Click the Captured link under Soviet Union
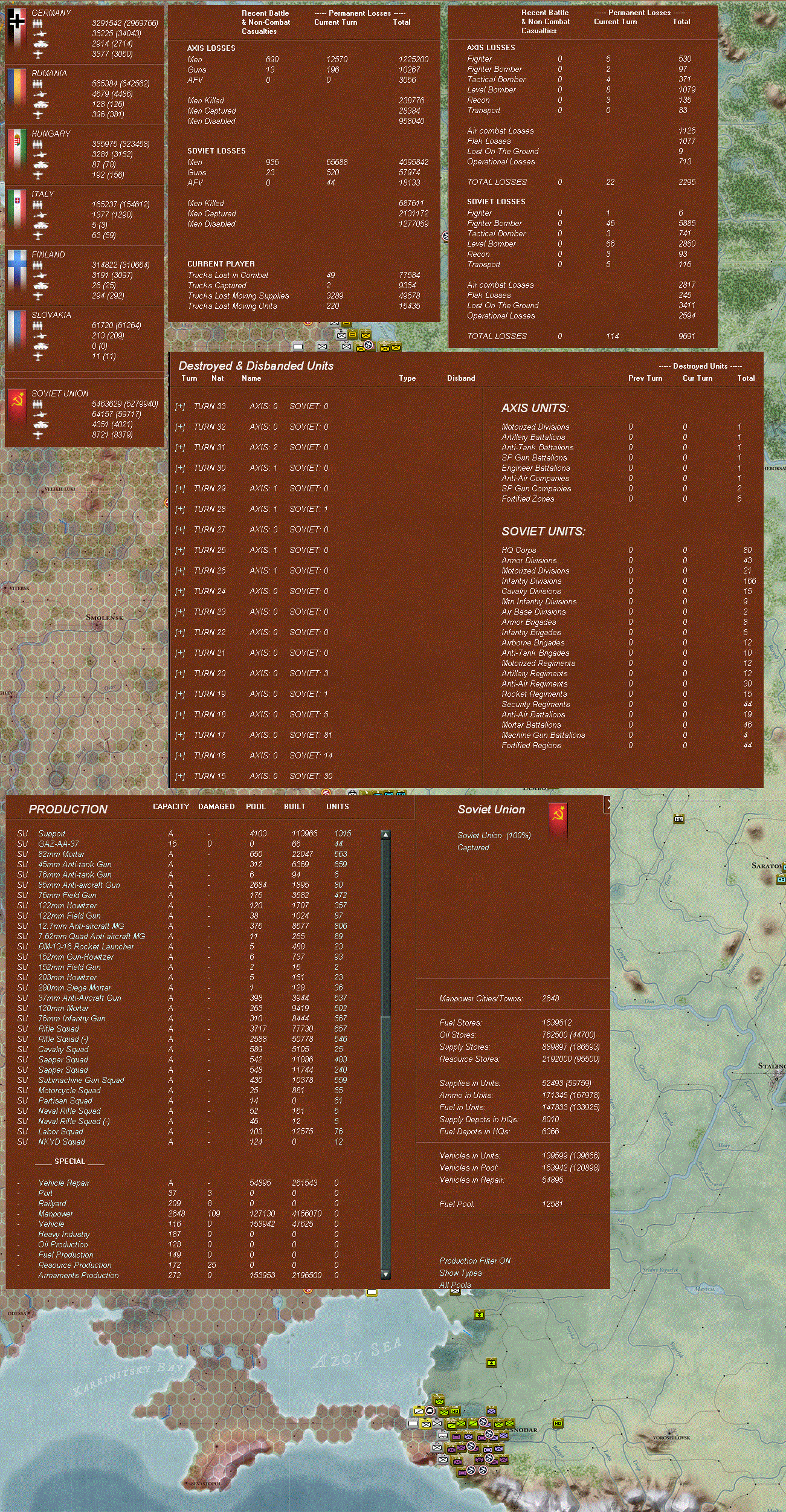Image resolution: width=786 pixels, height=1512 pixels. 473,847
